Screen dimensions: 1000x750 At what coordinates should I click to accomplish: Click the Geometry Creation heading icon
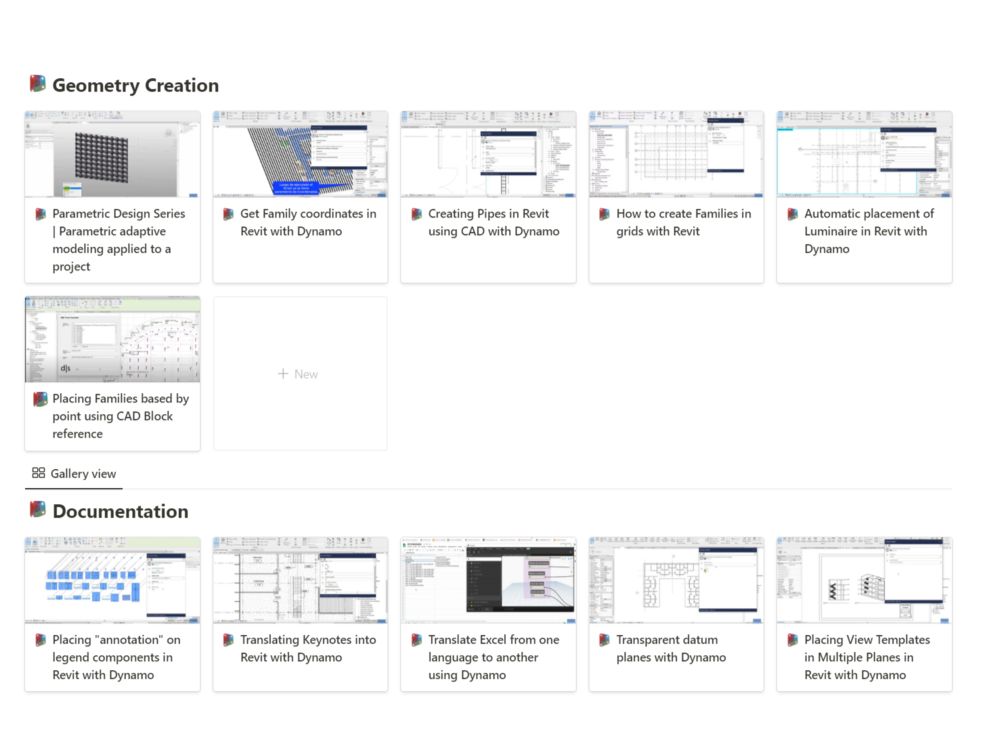38,84
